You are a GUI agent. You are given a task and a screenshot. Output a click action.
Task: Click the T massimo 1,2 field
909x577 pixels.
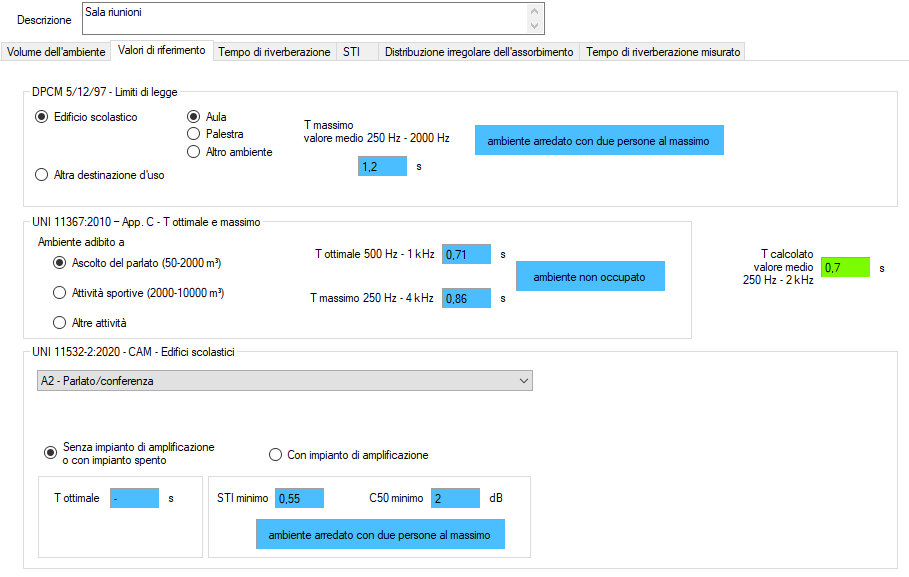pos(382,167)
